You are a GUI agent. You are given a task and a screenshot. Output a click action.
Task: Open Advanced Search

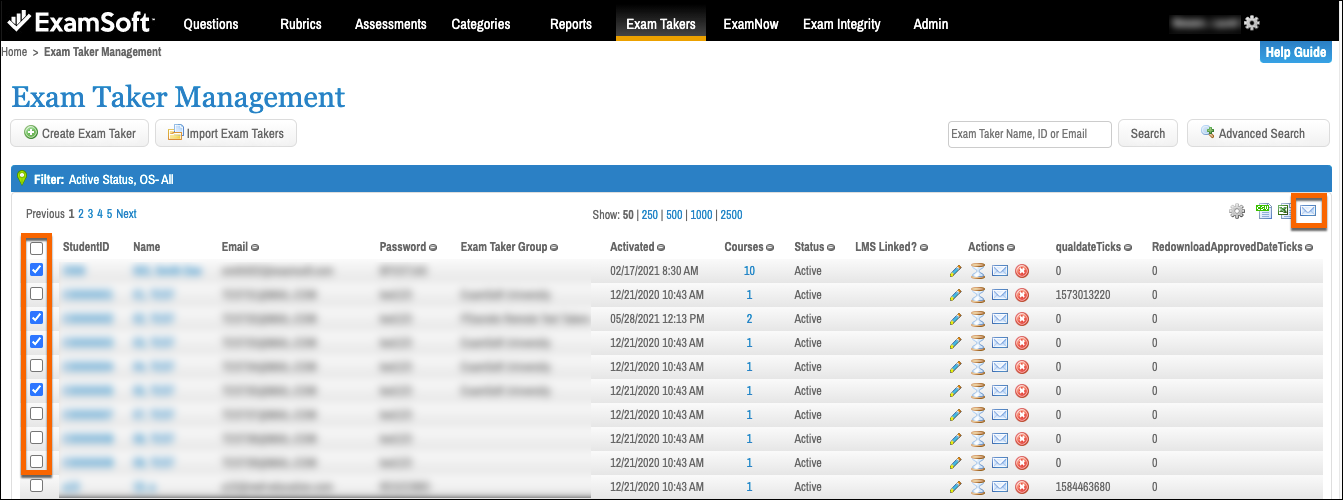[x=1258, y=133]
